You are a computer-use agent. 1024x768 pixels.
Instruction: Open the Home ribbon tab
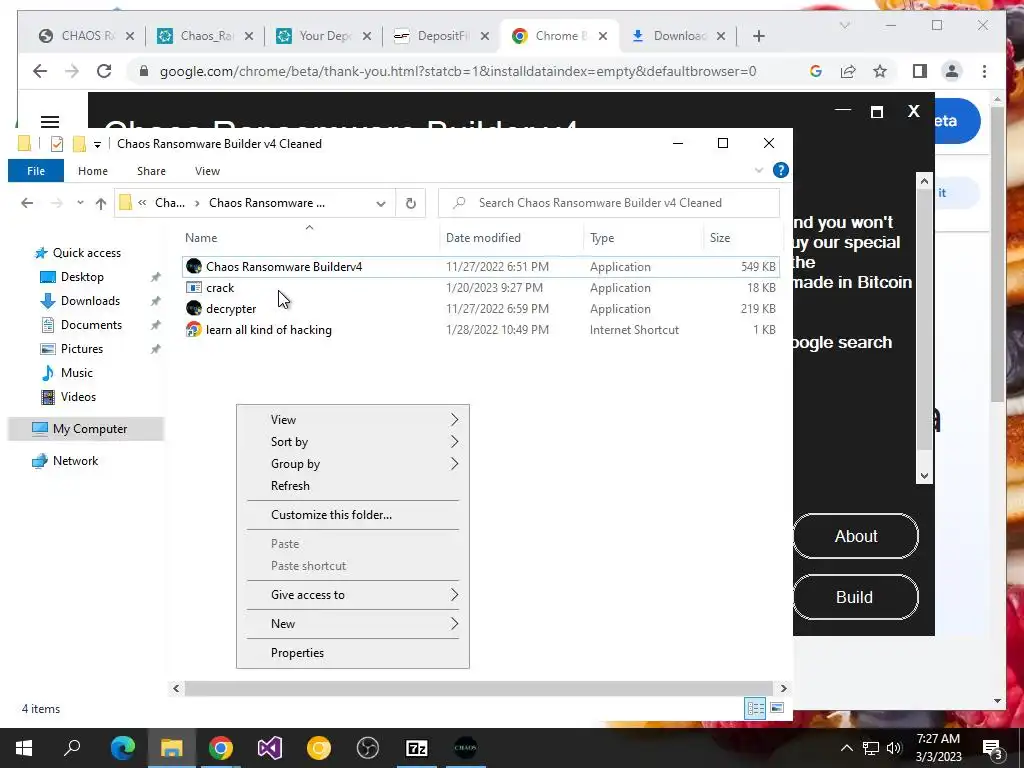coord(93,171)
